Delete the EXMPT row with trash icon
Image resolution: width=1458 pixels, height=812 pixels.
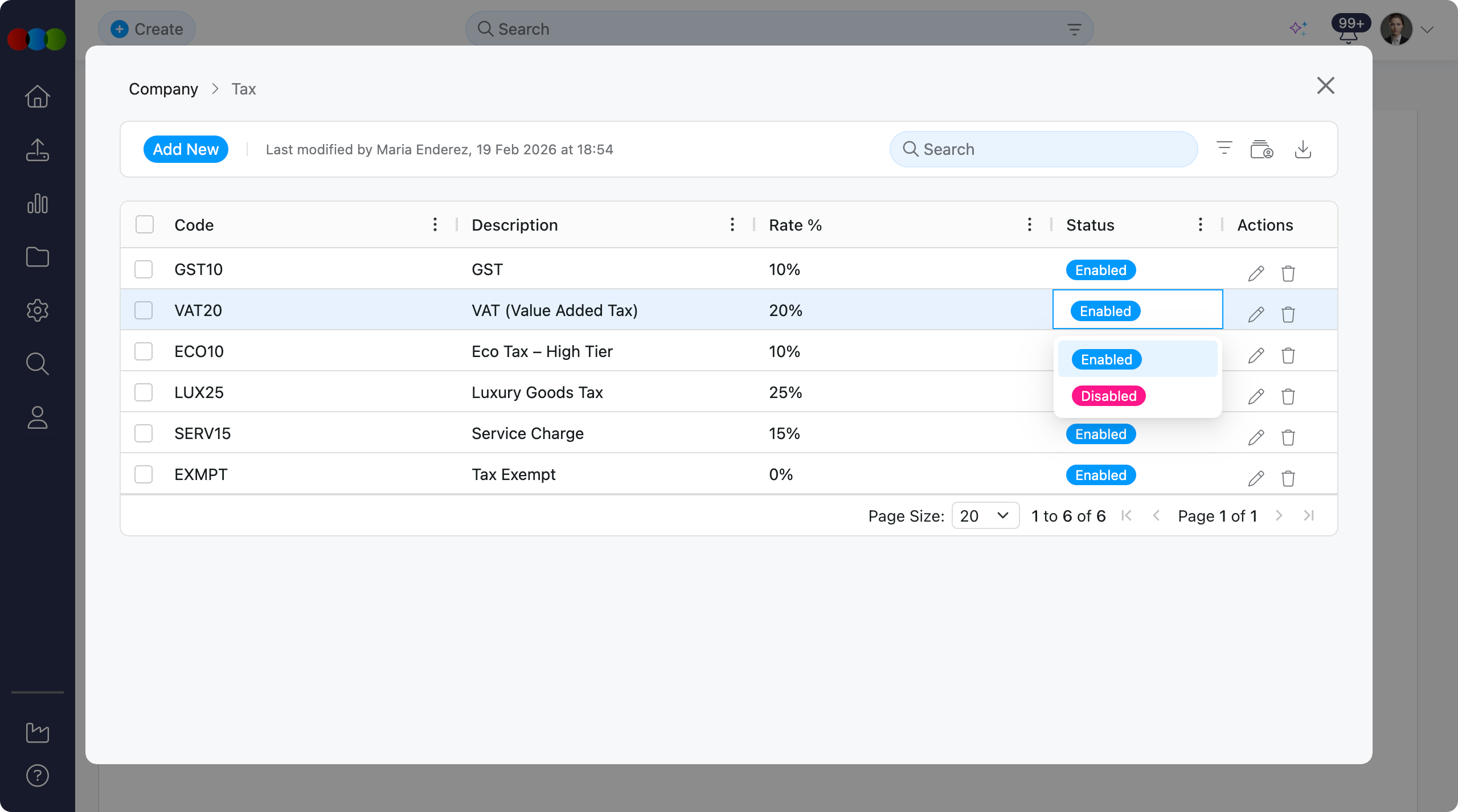(x=1288, y=478)
